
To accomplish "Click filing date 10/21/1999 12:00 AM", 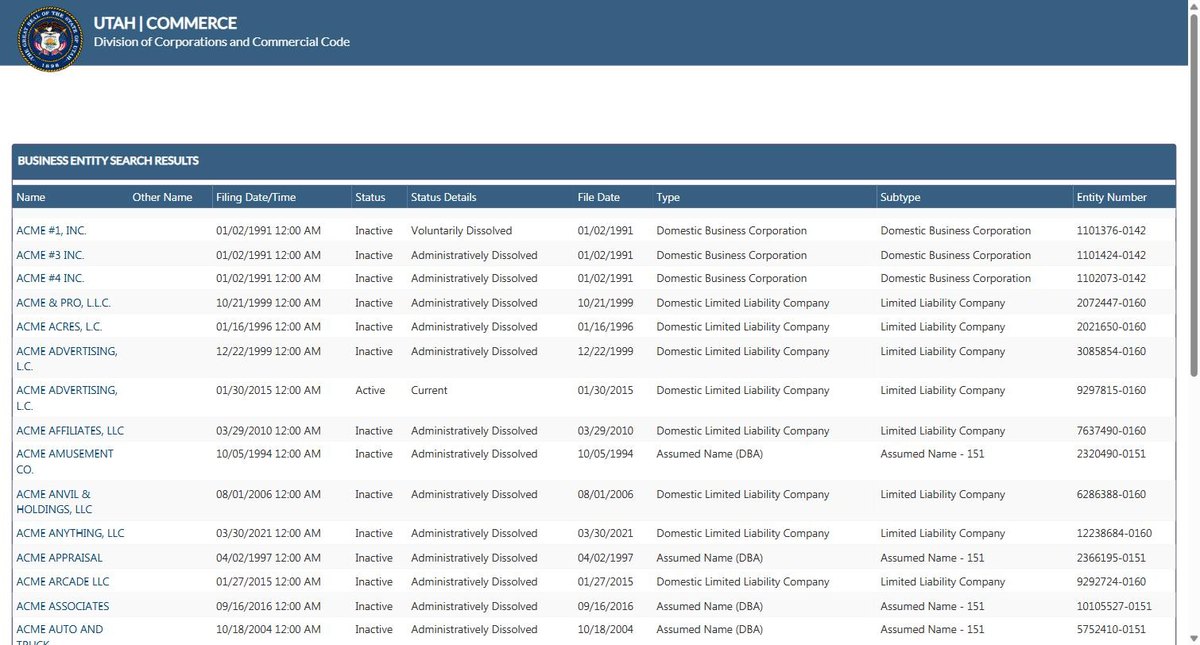I will click(x=268, y=303).
